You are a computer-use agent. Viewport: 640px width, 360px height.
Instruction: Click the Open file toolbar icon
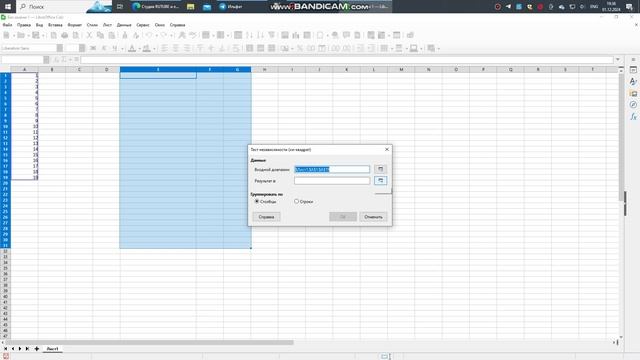[20, 36]
